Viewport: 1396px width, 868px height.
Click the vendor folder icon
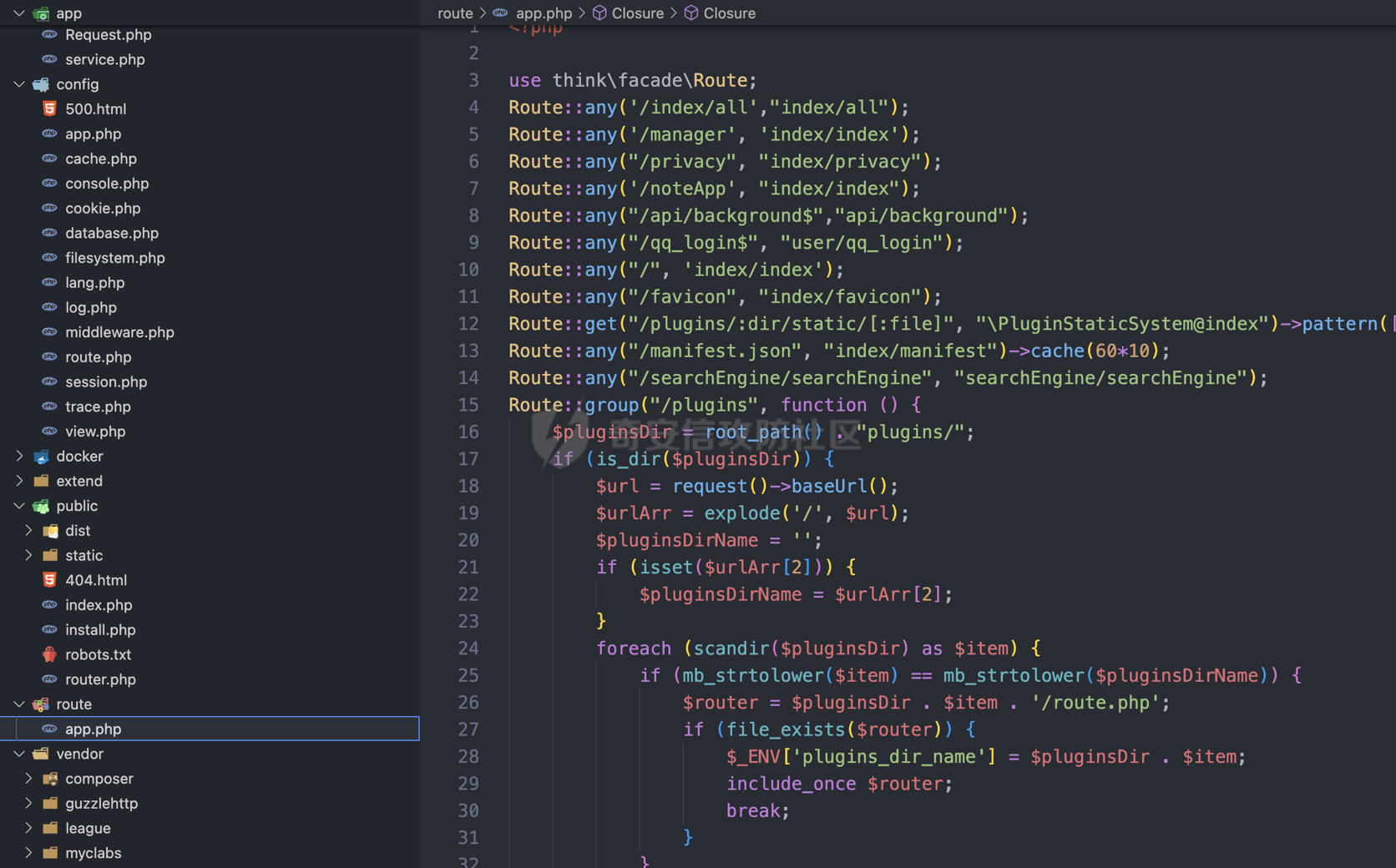[x=41, y=754]
